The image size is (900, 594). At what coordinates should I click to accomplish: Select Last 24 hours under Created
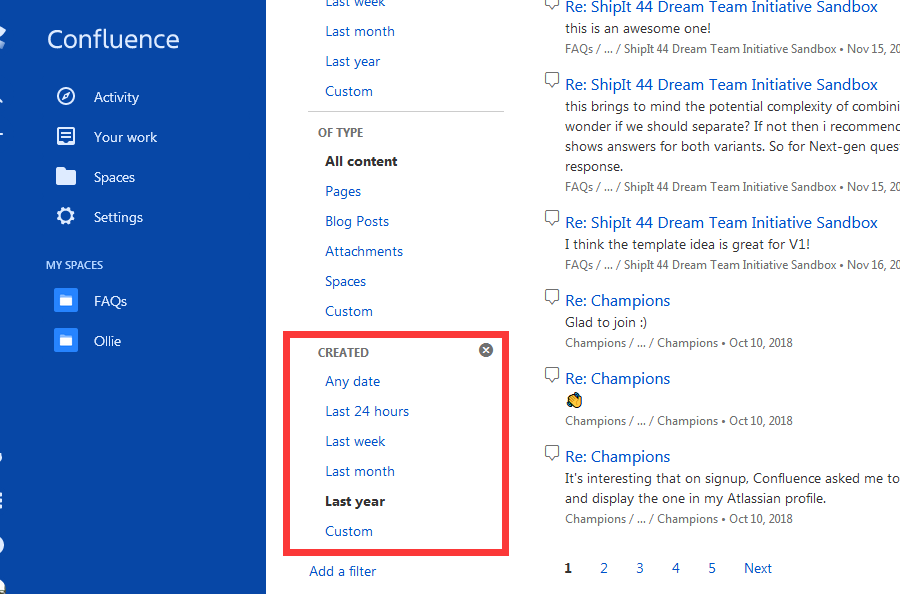click(367, 411)
